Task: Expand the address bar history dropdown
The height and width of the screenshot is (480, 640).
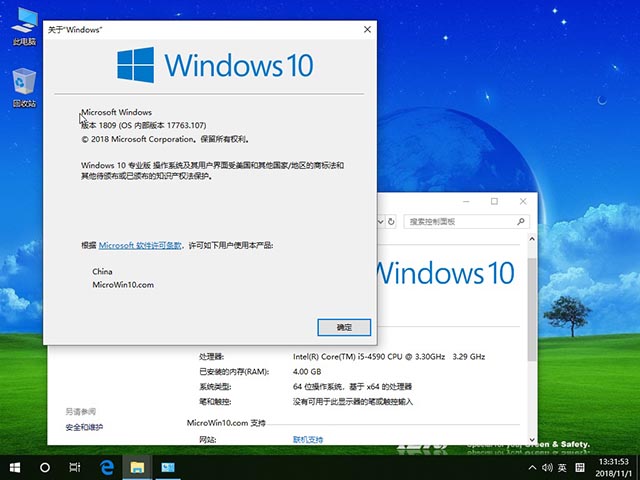Action: click(380, 222)
